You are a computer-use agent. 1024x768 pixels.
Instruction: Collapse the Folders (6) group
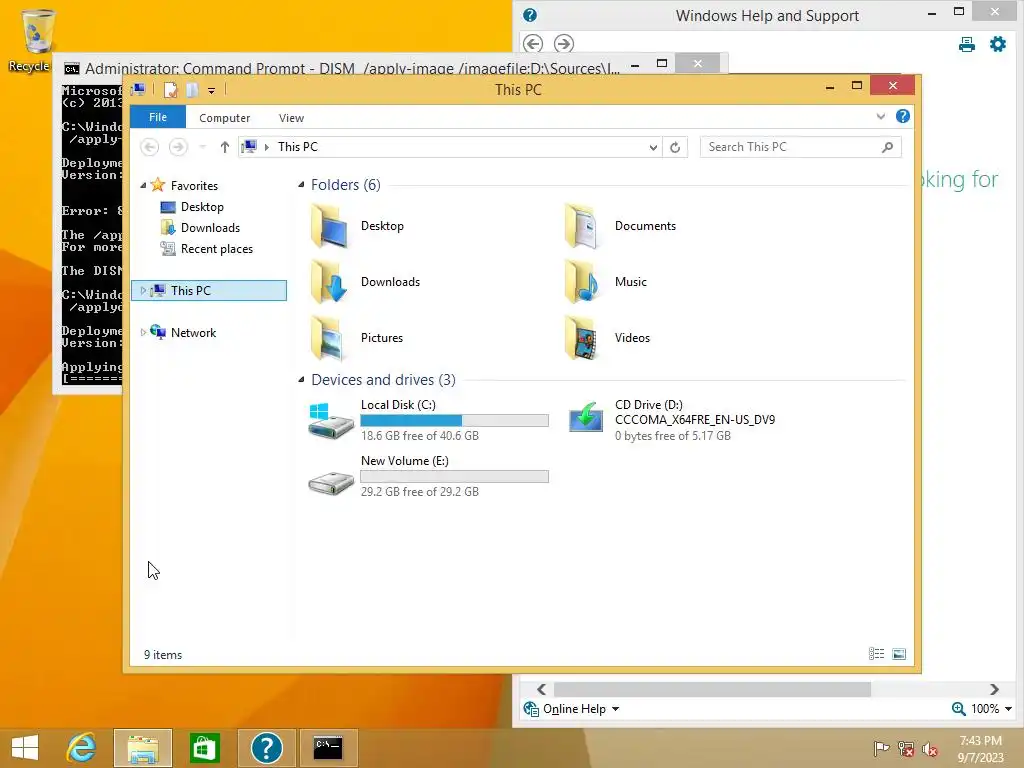(301, 185)
